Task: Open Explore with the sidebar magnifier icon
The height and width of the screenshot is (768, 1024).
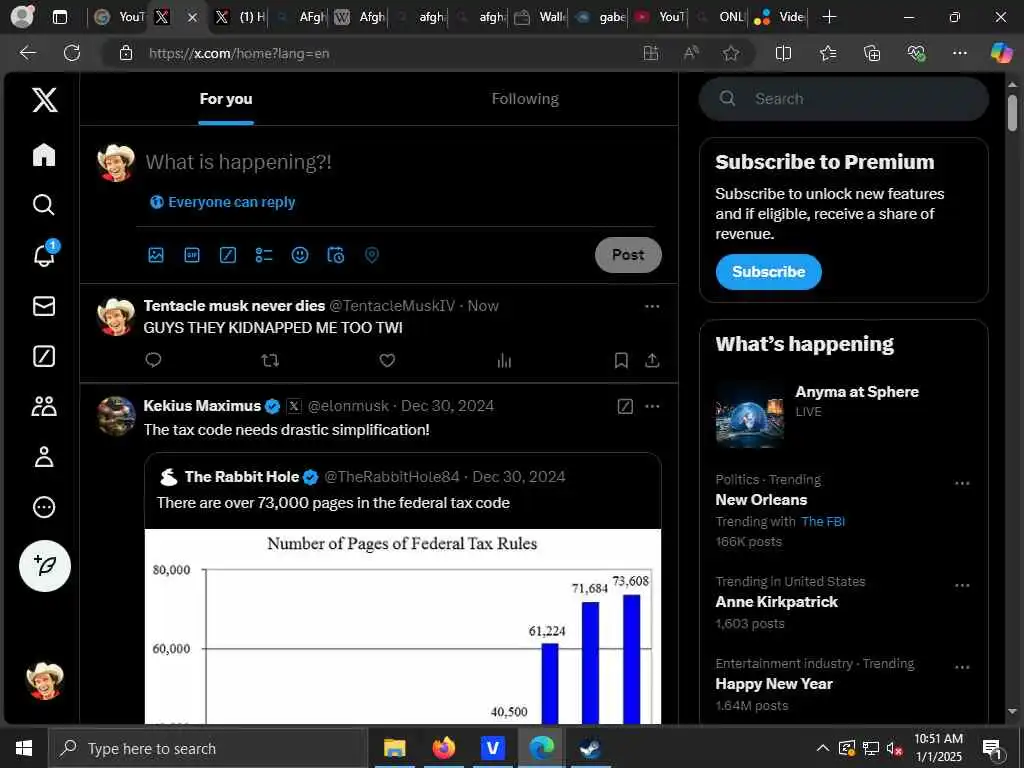Action: click(x=44, y=204)
